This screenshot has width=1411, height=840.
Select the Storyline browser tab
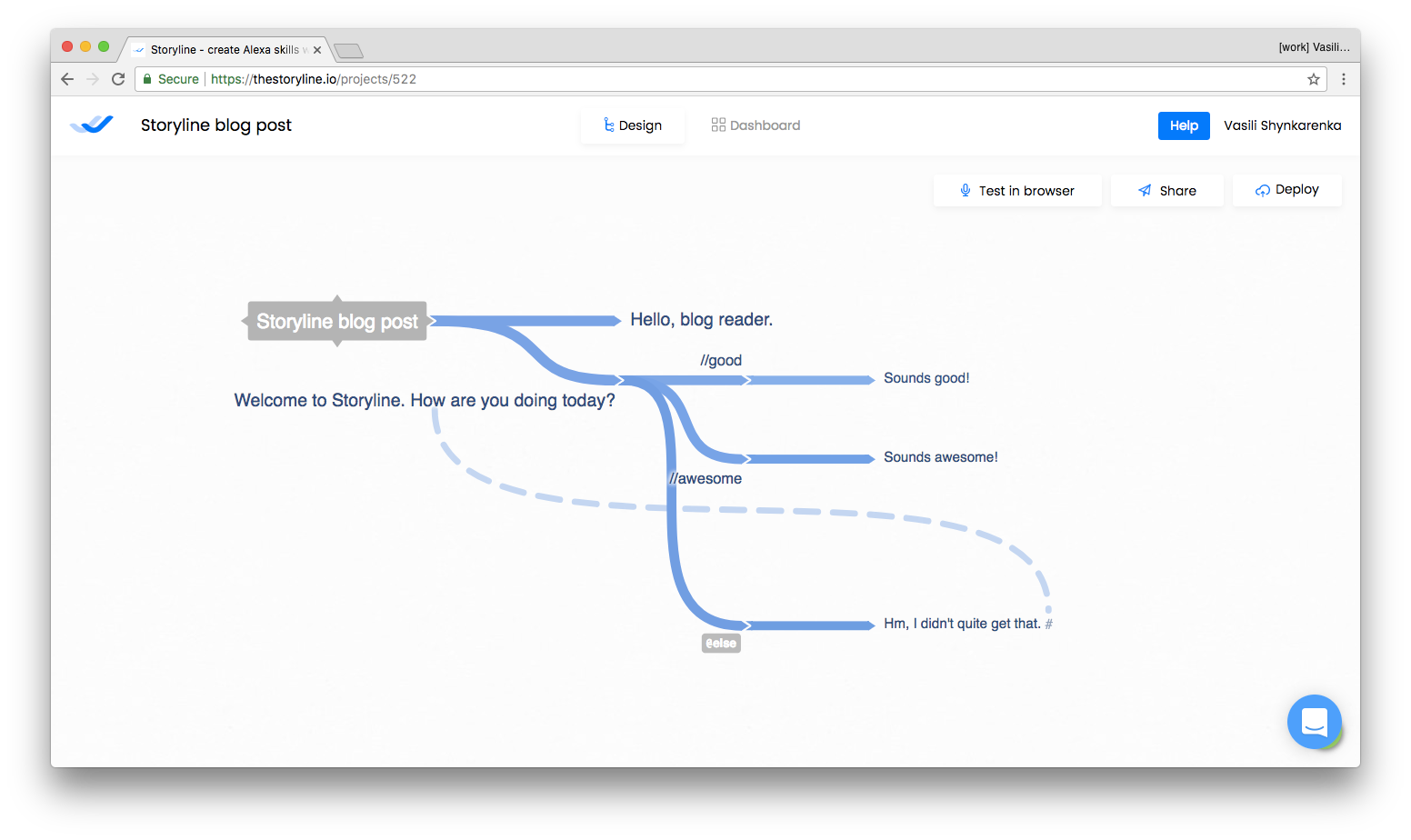[225, 50]
